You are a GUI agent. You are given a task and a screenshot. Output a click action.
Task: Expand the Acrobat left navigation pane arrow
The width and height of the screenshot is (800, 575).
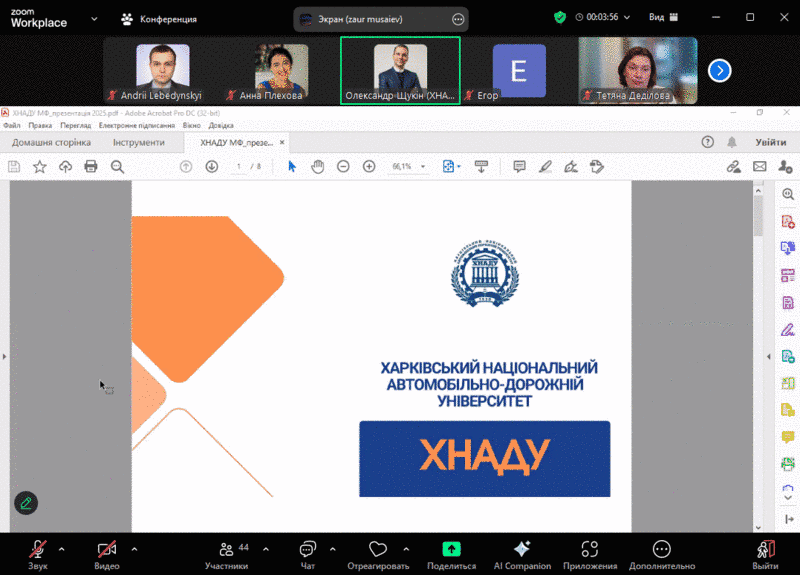[x=5, y=357]
